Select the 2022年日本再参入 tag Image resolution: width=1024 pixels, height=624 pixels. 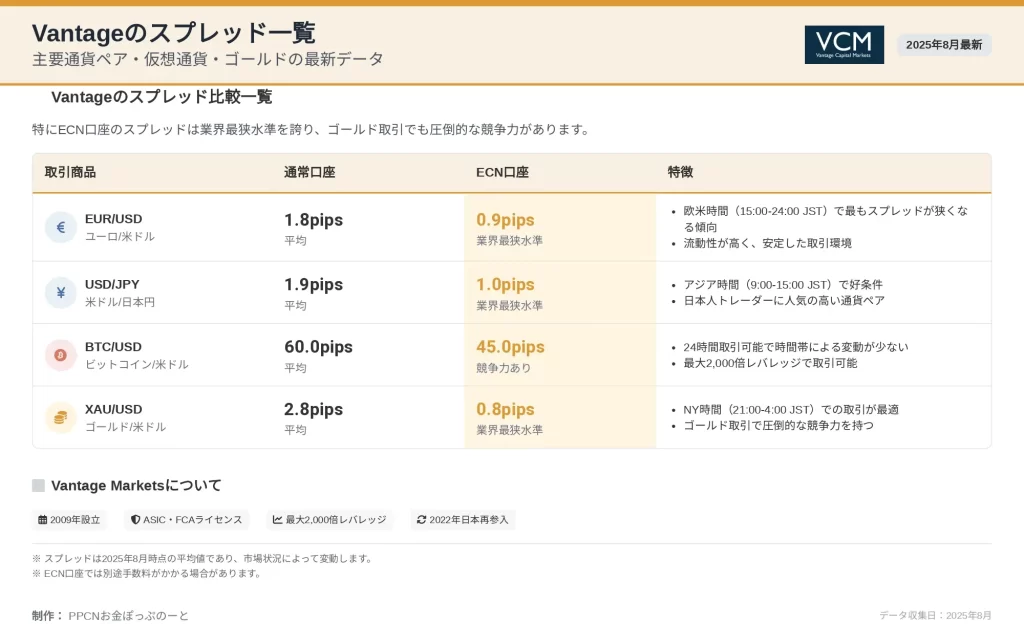463,520
